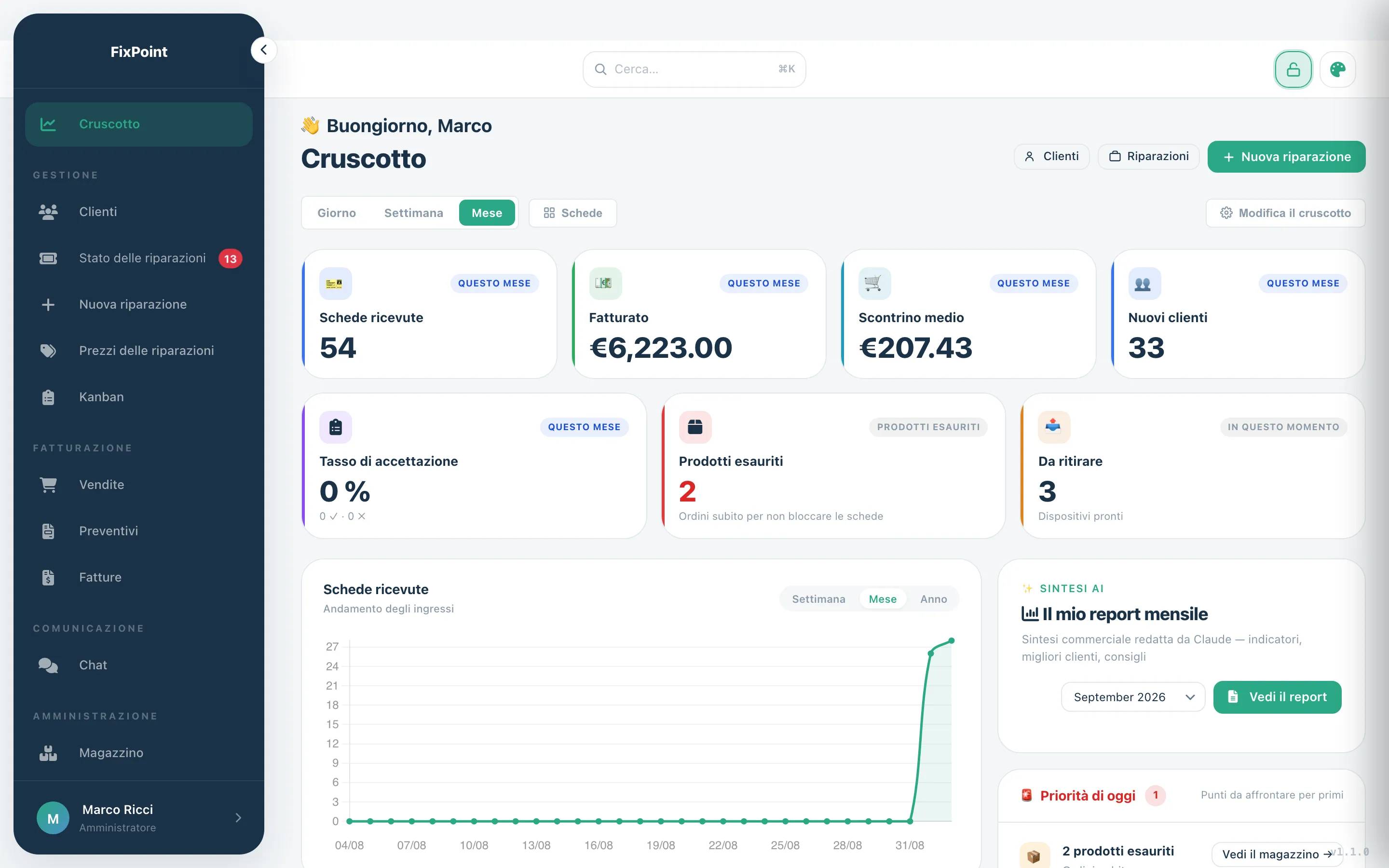The height and width of the screenshot is (868, 1389).
Task: Set chart range to Anno
Action: tap(933, 599)
